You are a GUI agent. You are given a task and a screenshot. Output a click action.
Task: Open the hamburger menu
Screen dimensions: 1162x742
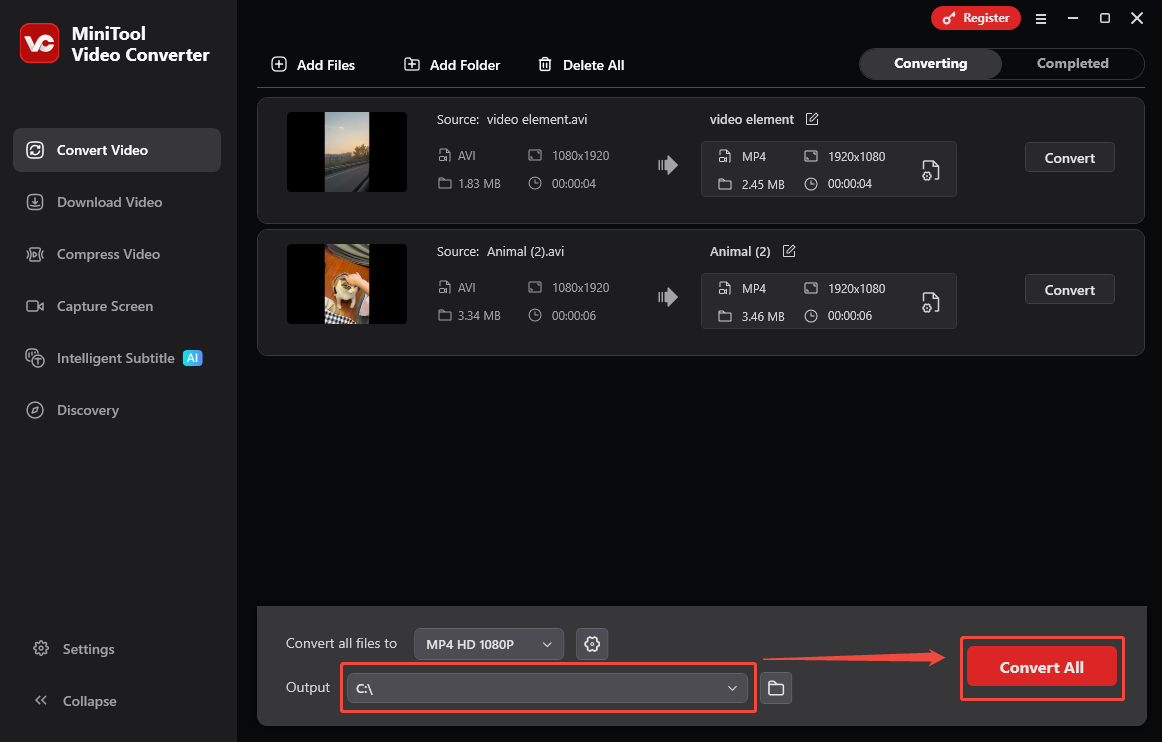(1041, 18)
